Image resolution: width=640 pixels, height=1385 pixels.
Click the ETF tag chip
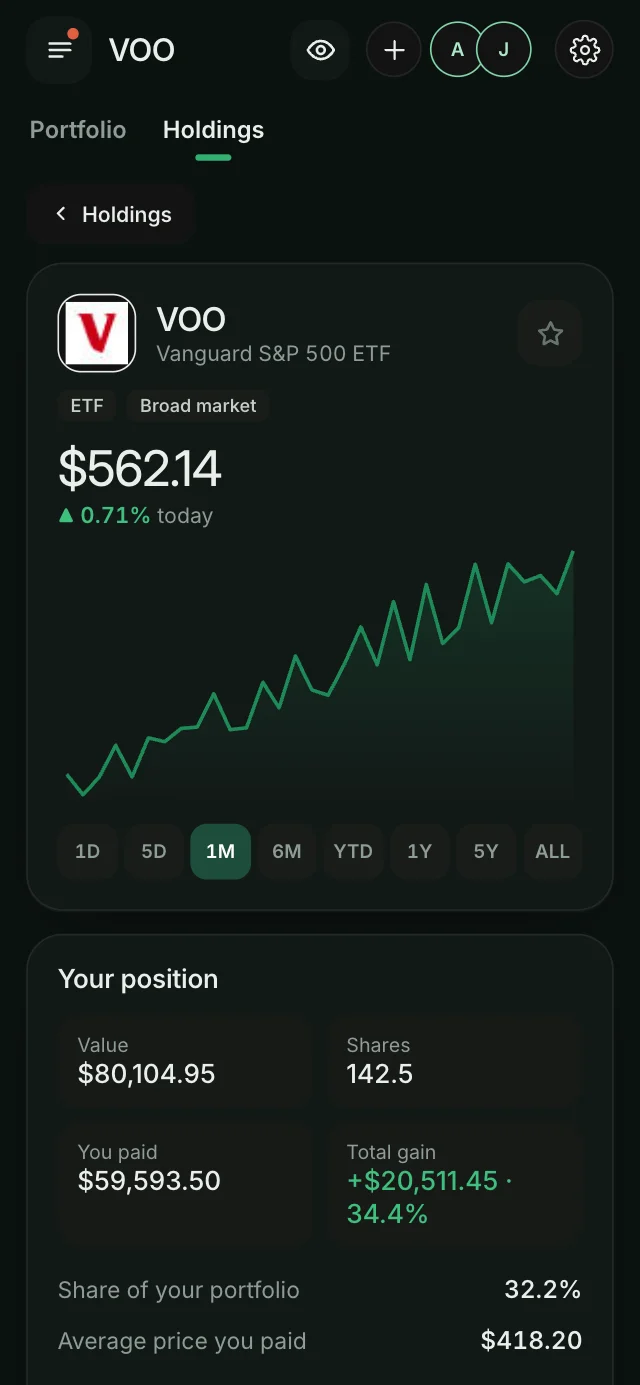point(87,406)
